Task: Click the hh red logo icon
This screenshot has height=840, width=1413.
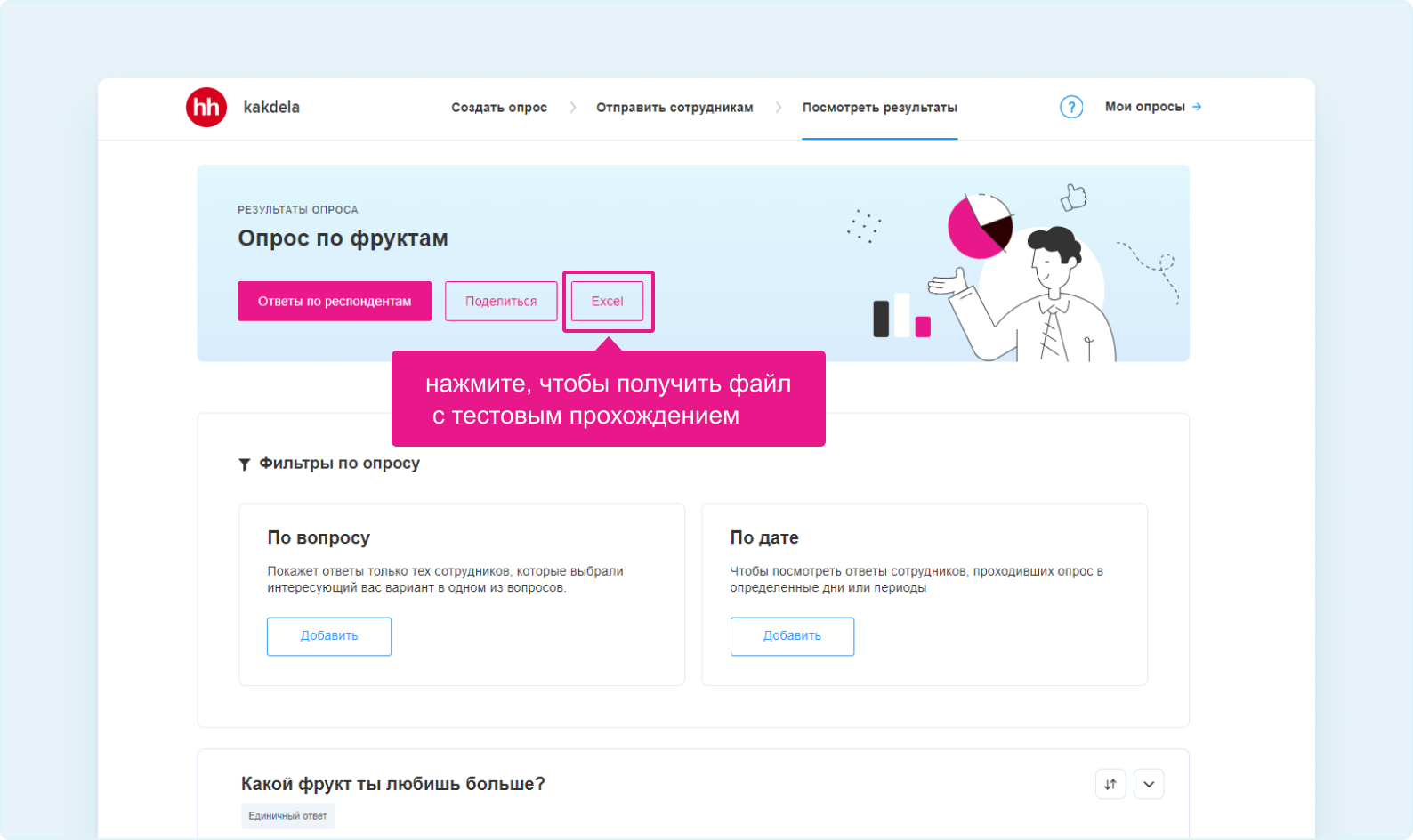Action: pyautogui.click(x=206, y=108)
